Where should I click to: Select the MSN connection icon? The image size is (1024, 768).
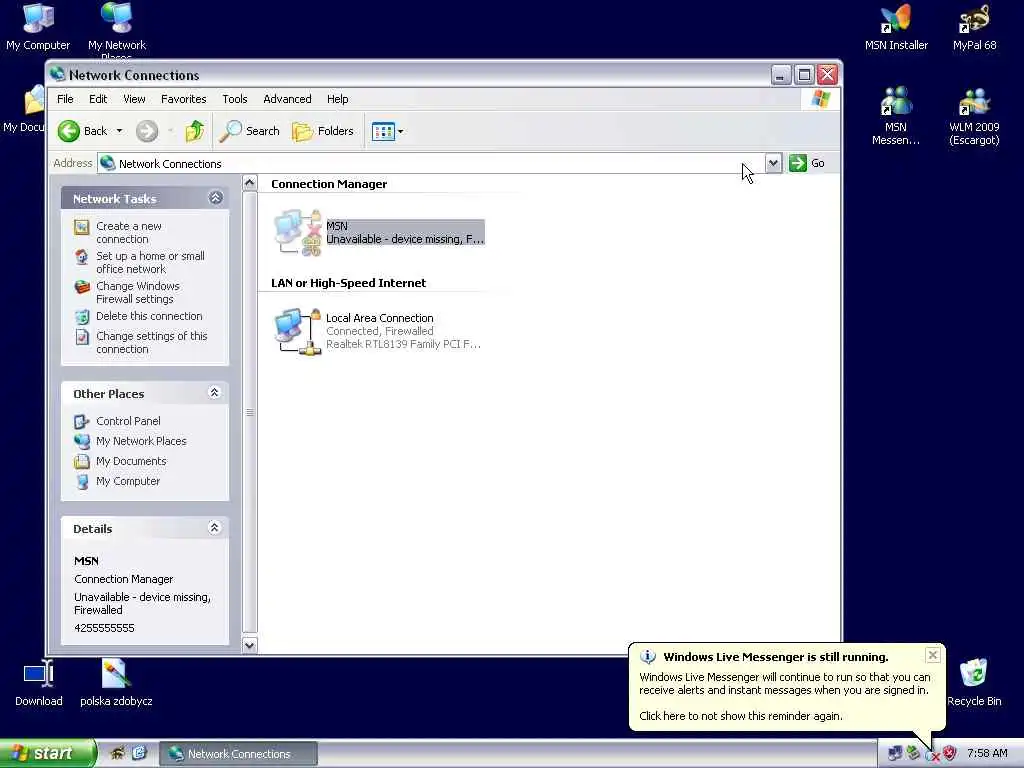click(298, 232)
